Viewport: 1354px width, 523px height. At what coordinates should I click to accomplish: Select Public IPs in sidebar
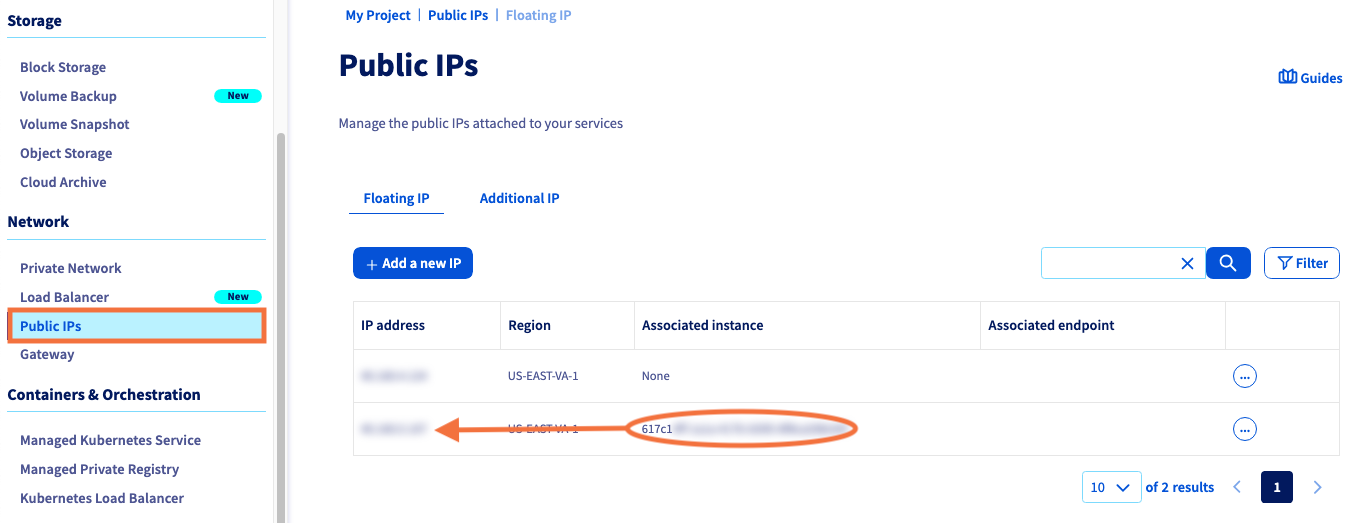137,326
